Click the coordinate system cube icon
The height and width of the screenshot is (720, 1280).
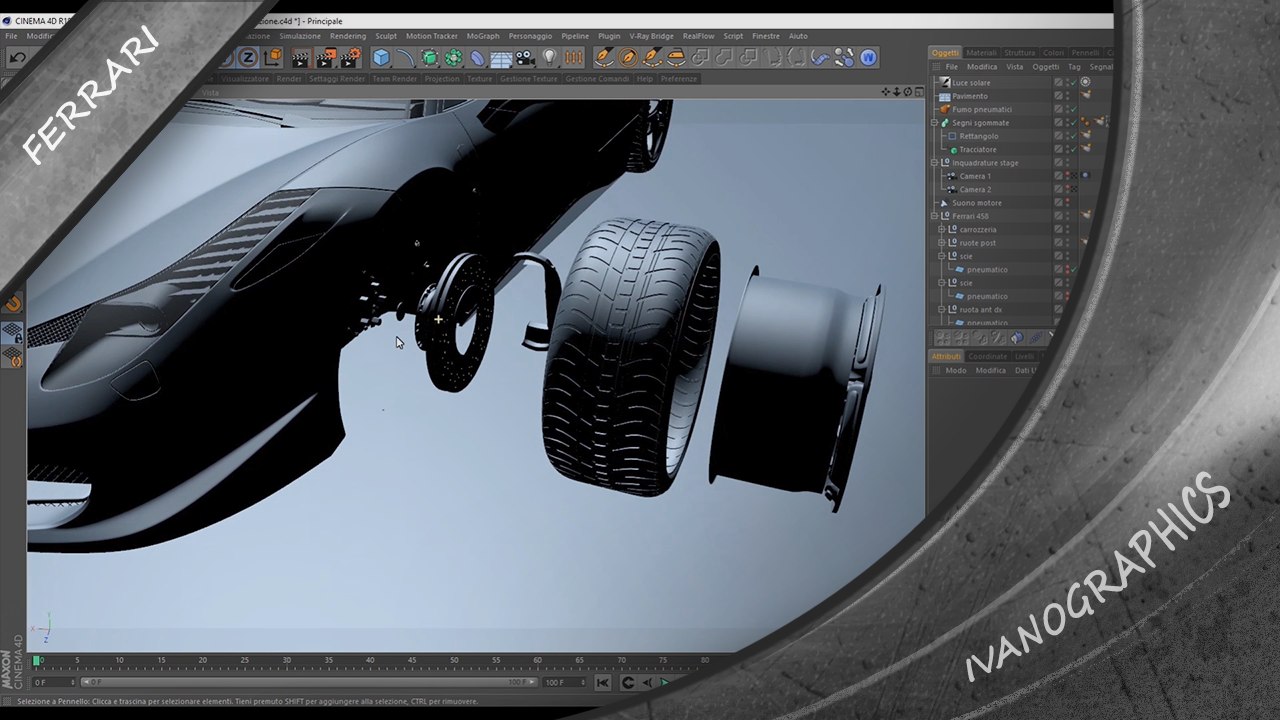pos(271,58)
